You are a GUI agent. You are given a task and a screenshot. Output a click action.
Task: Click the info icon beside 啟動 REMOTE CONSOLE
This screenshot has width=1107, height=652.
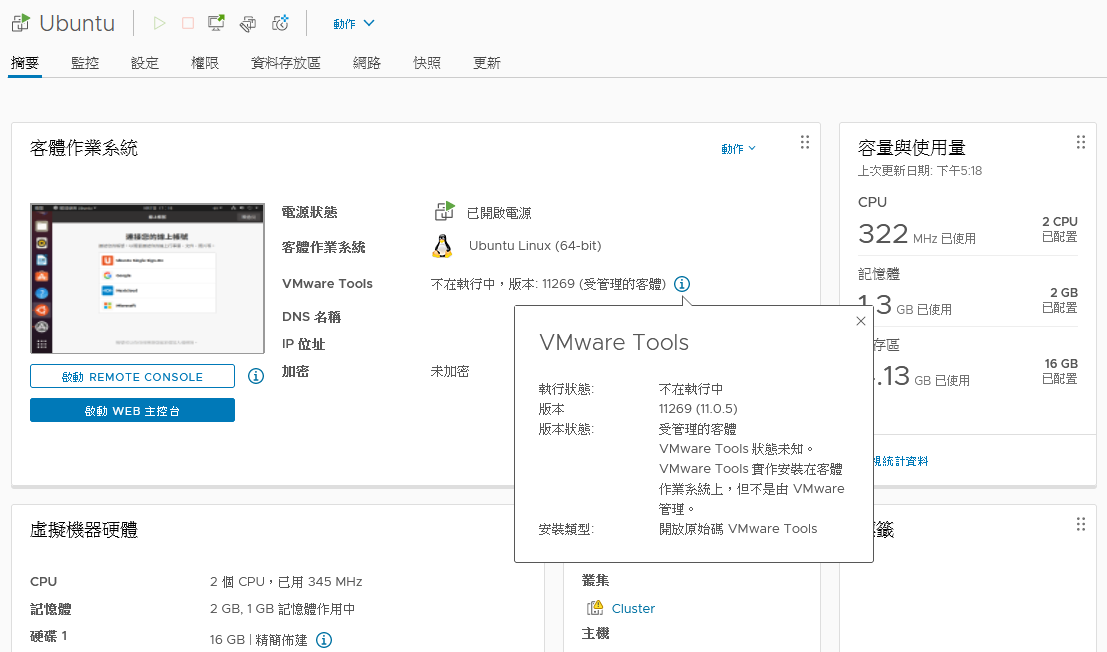point(256,376)
